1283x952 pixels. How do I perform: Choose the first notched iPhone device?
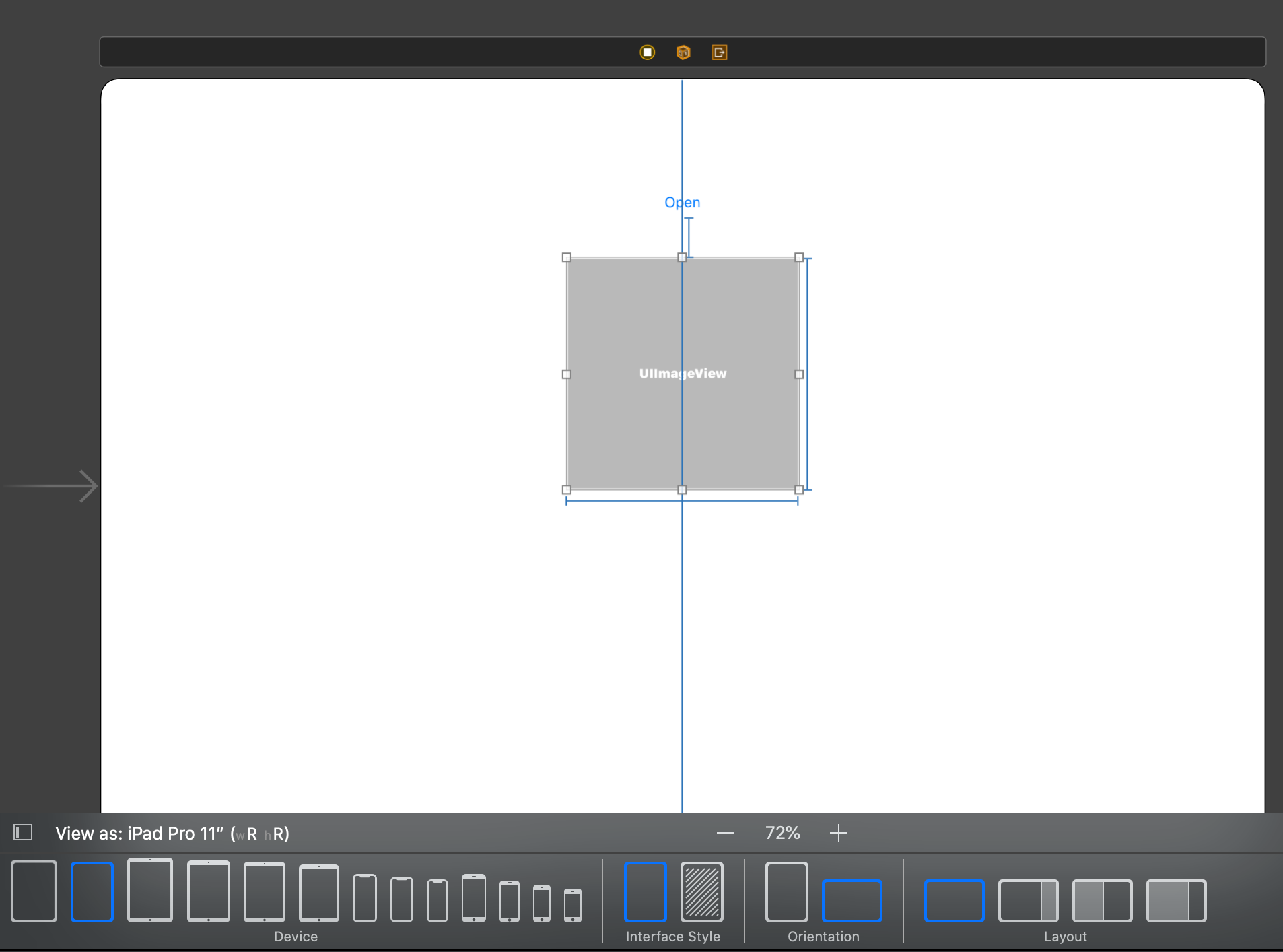[x=365, y=898]
